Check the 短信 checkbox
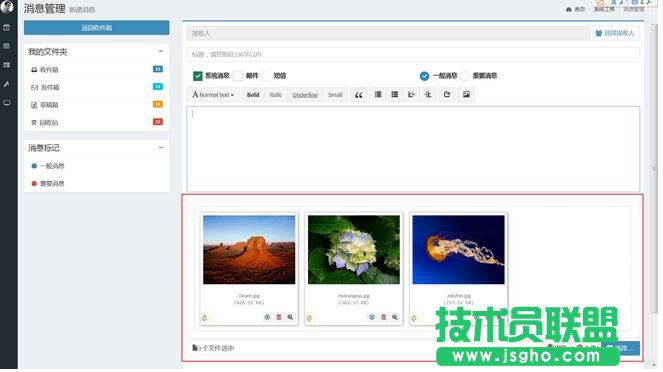Screen dimensions: 663x372 click(266, 76)
